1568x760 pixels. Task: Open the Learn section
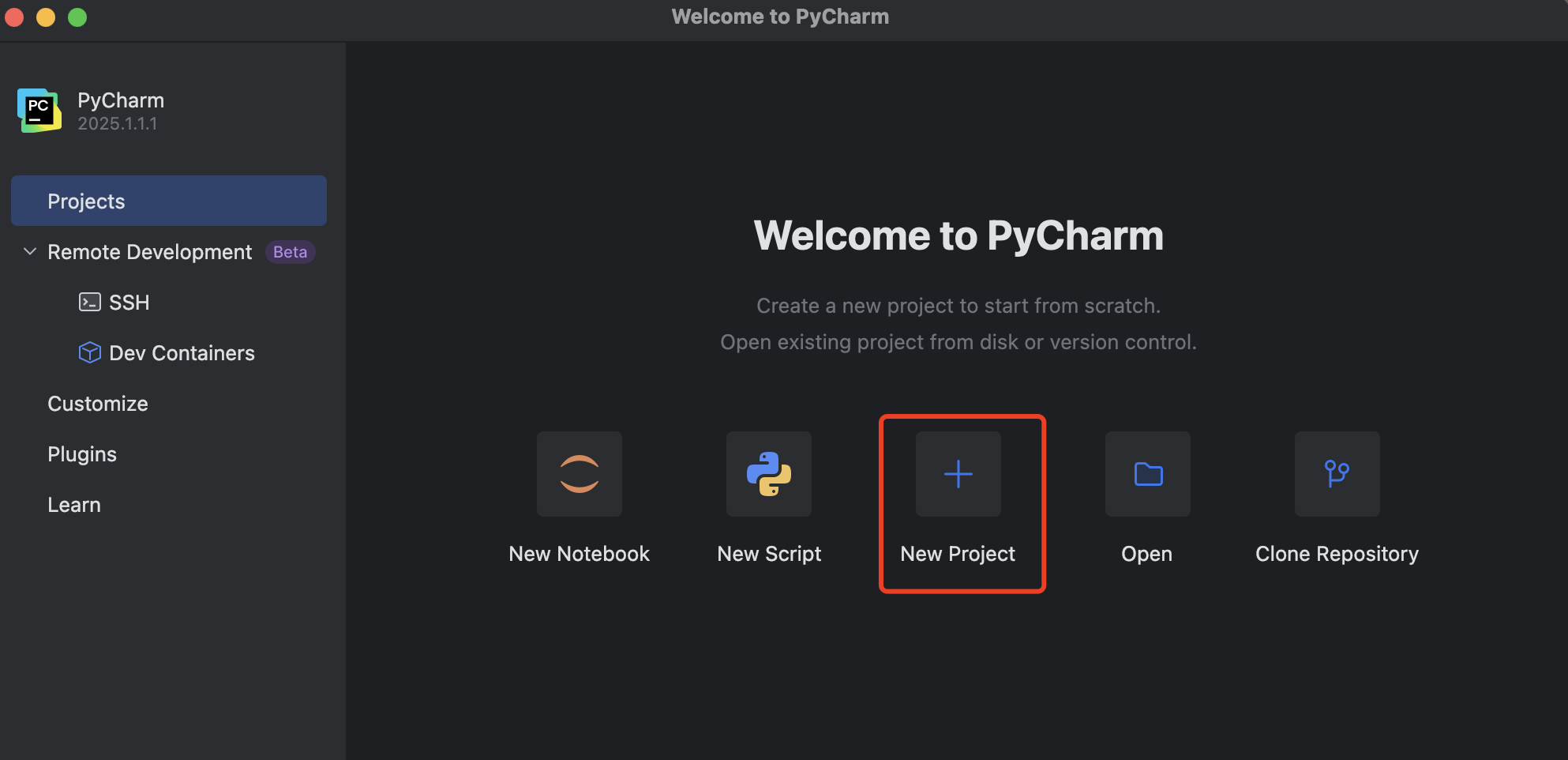click(x=74, y=505)
